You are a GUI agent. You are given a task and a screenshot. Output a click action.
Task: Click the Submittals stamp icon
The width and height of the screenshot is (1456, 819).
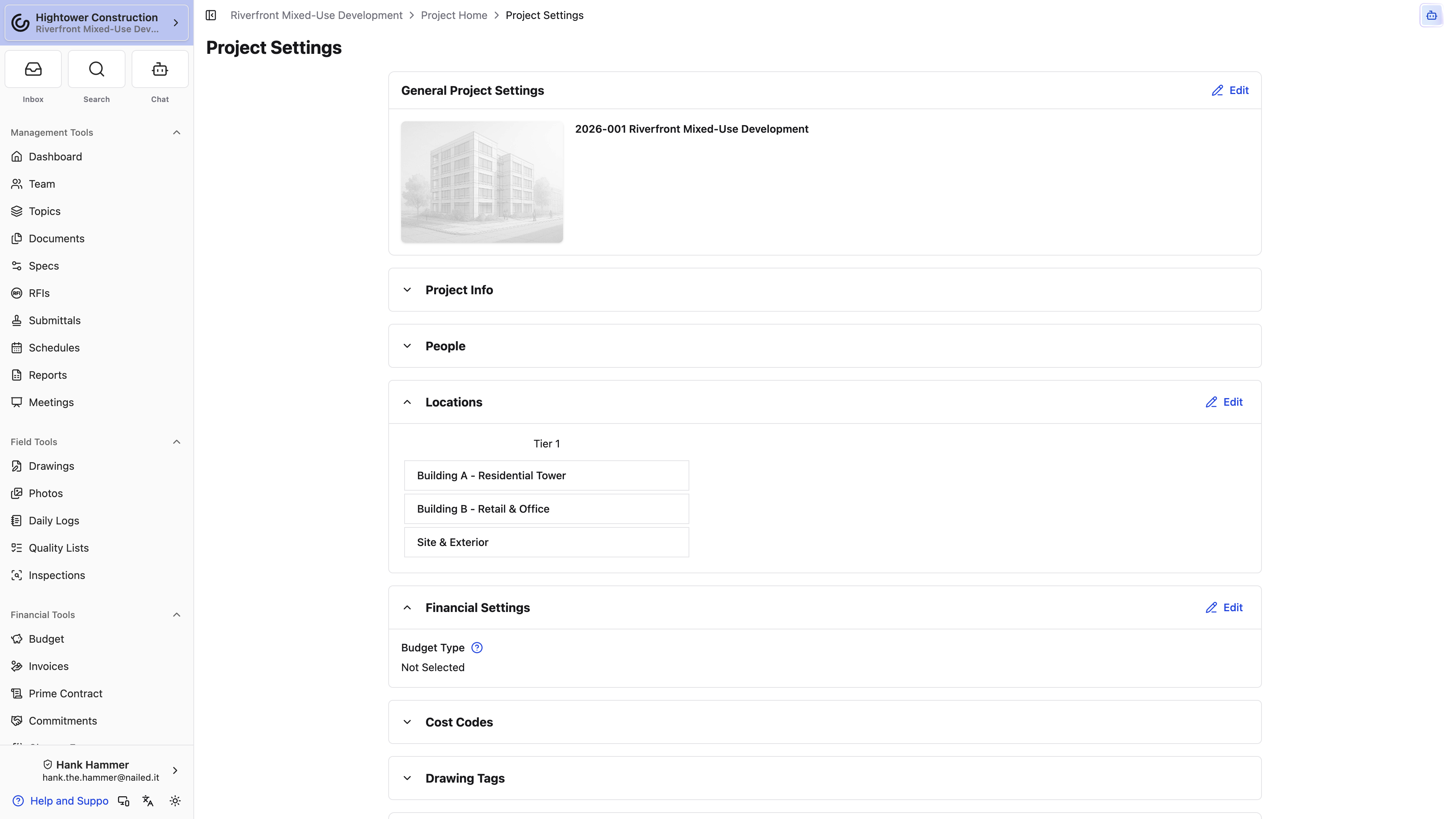[x=17, y=320]
